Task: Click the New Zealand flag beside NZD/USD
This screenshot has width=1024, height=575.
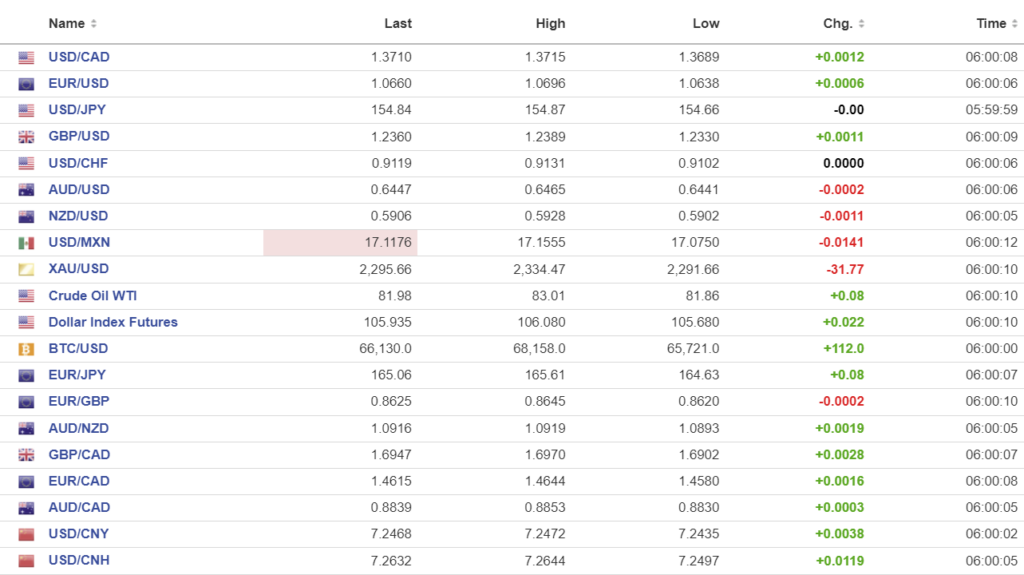Action: coord(26,216)
